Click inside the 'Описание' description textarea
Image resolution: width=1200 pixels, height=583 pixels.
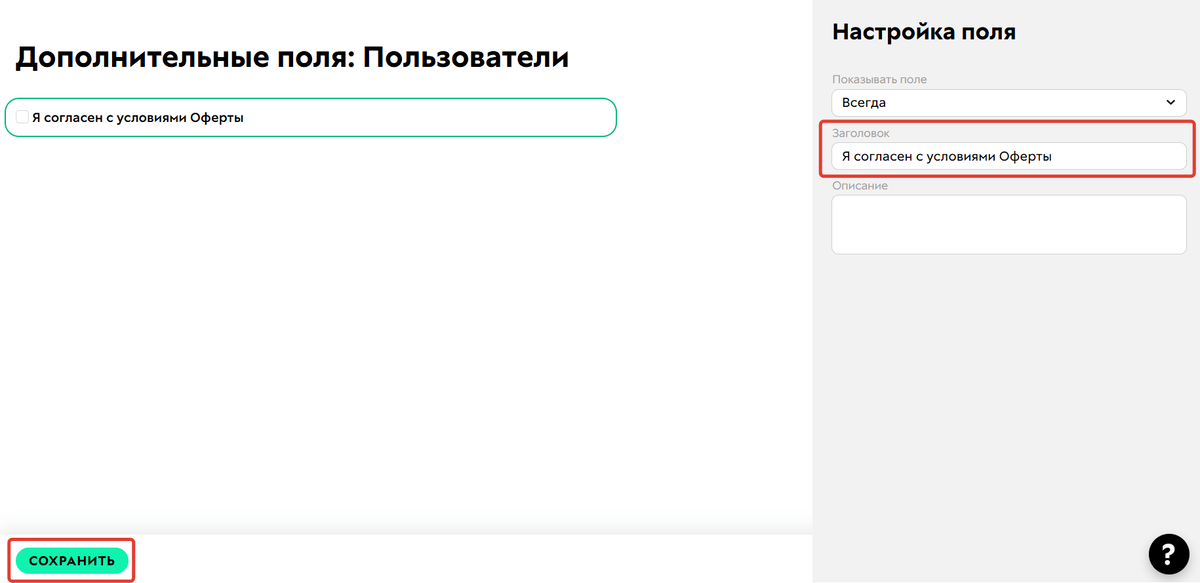1008,223
